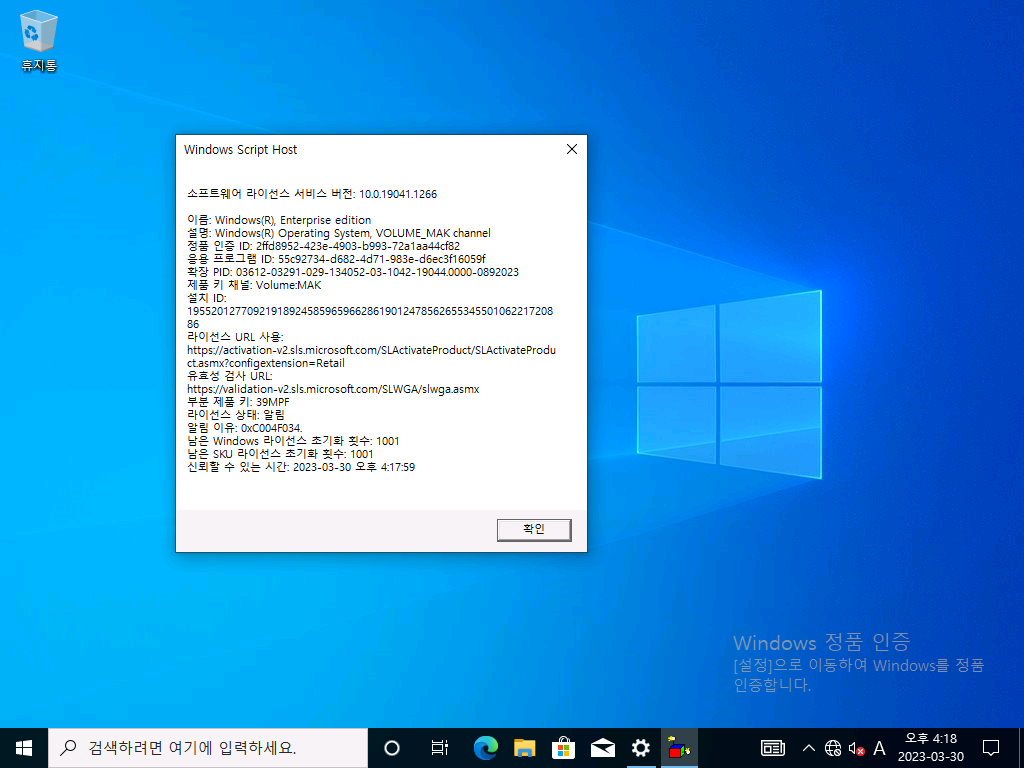Open the 휴지통 recycle bin icon
This screenshot has height=768, width=1024.
click(x=39, y=40)
